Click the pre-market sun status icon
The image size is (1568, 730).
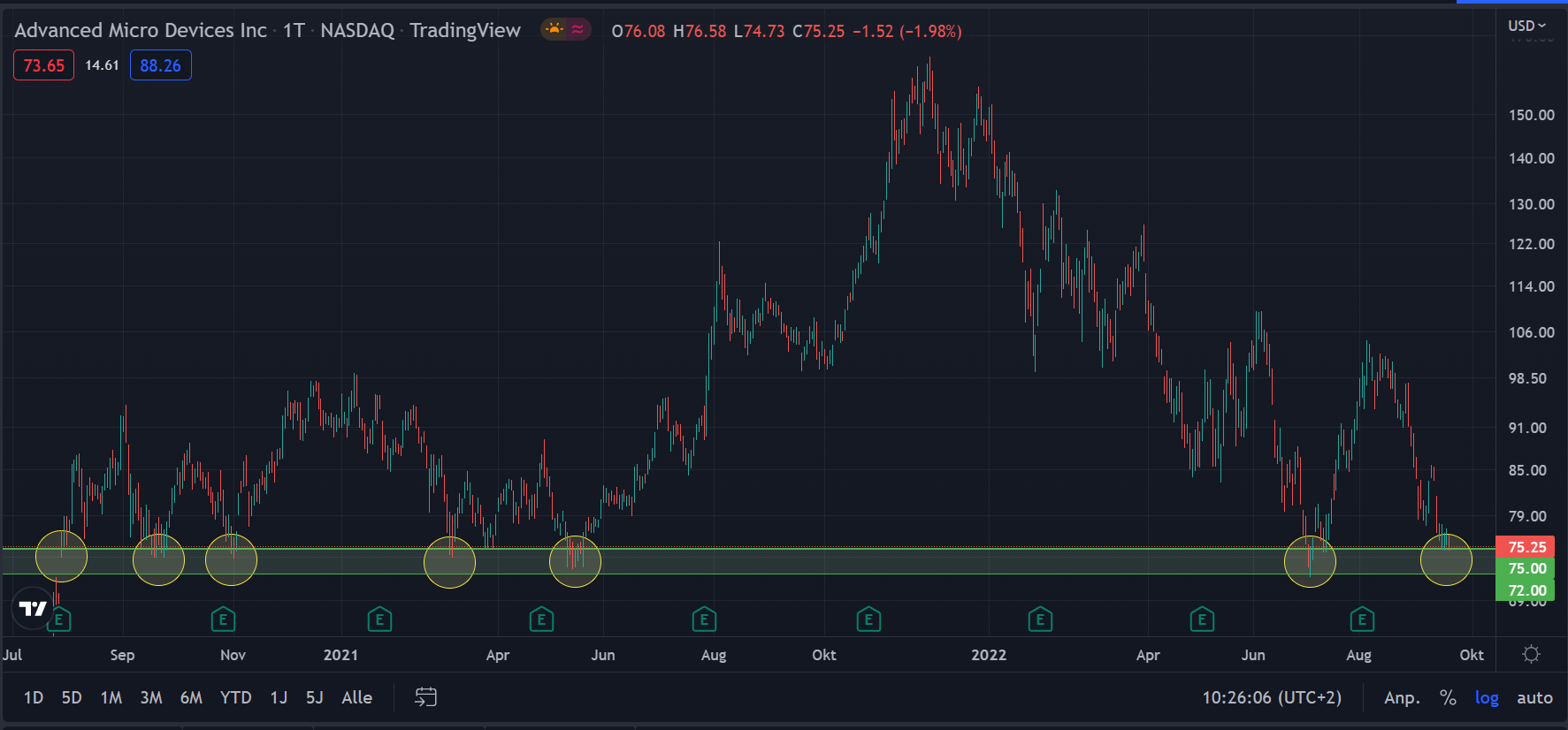coord(555,29)
